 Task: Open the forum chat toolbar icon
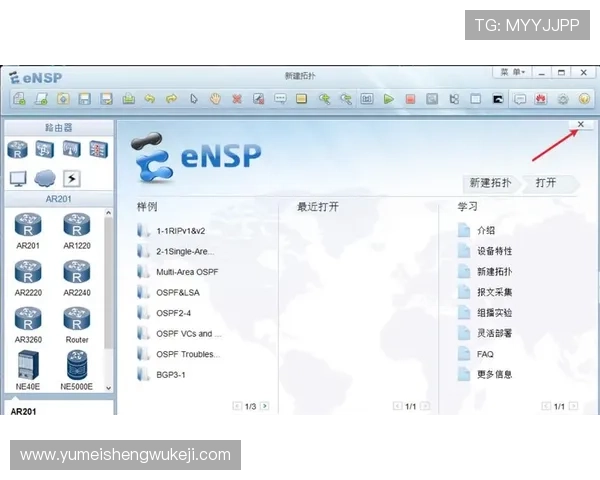click(x=520, y=99)
